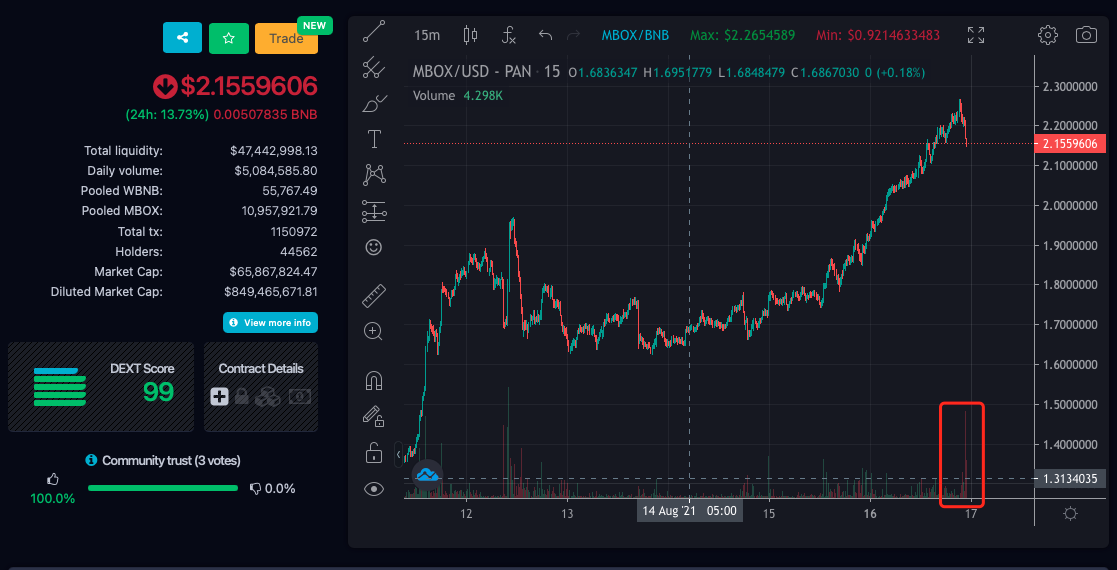Switch chart to MBOX/BNB pair

pos(635,35)
